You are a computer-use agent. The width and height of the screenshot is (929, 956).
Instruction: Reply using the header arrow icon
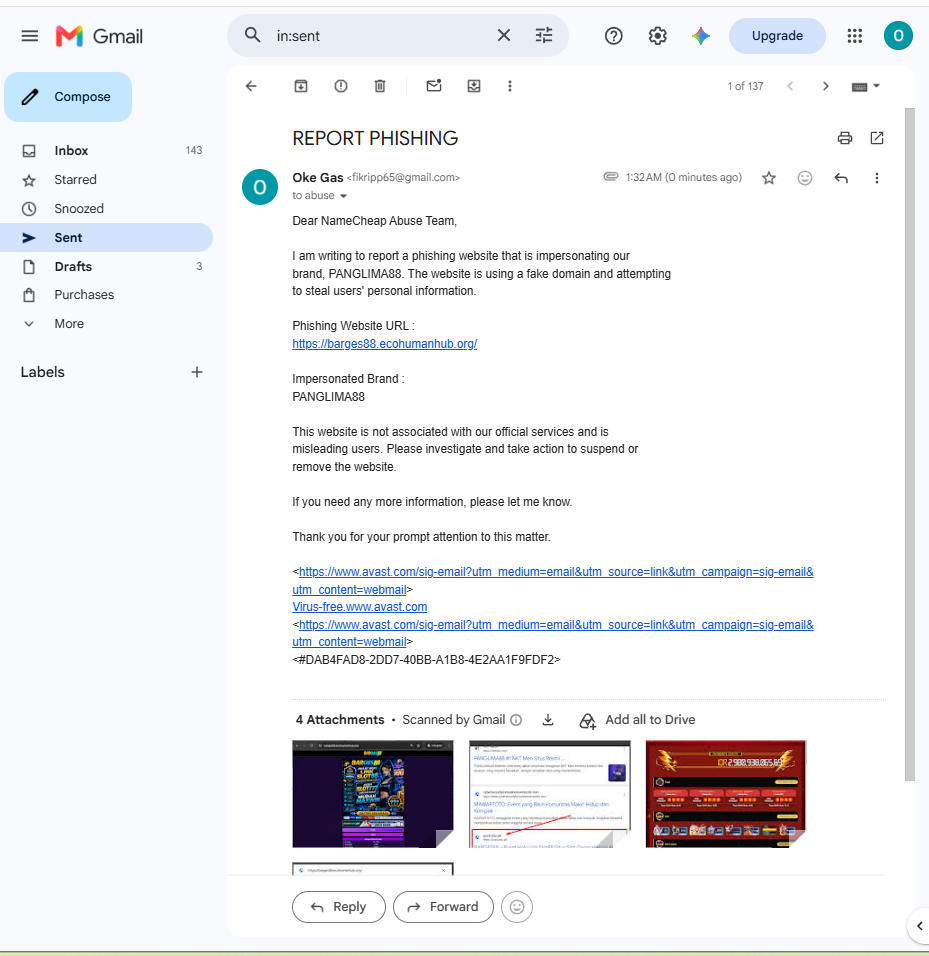tap(841, 178)
